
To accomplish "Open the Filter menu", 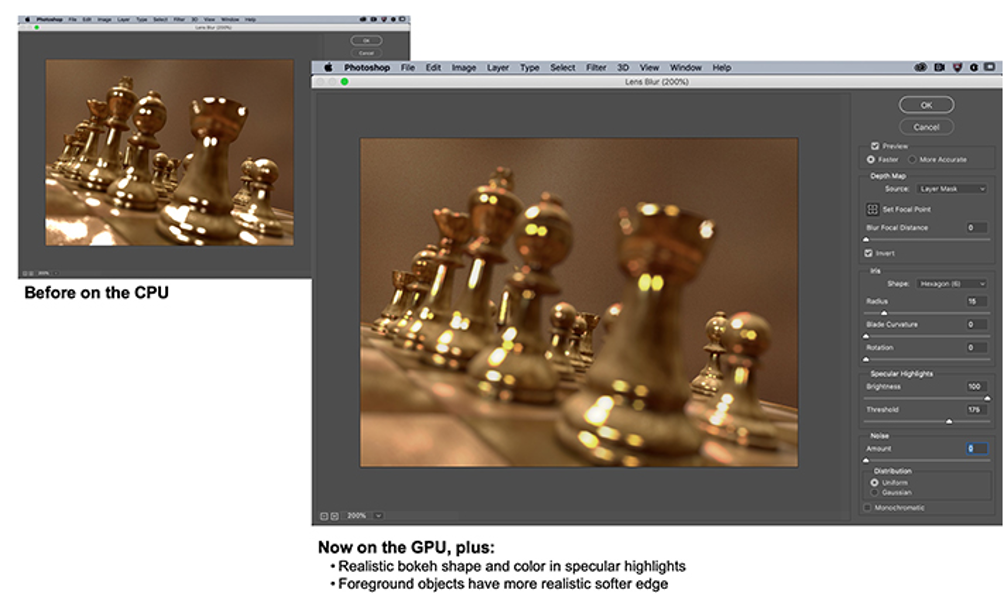I will [596, 68].
